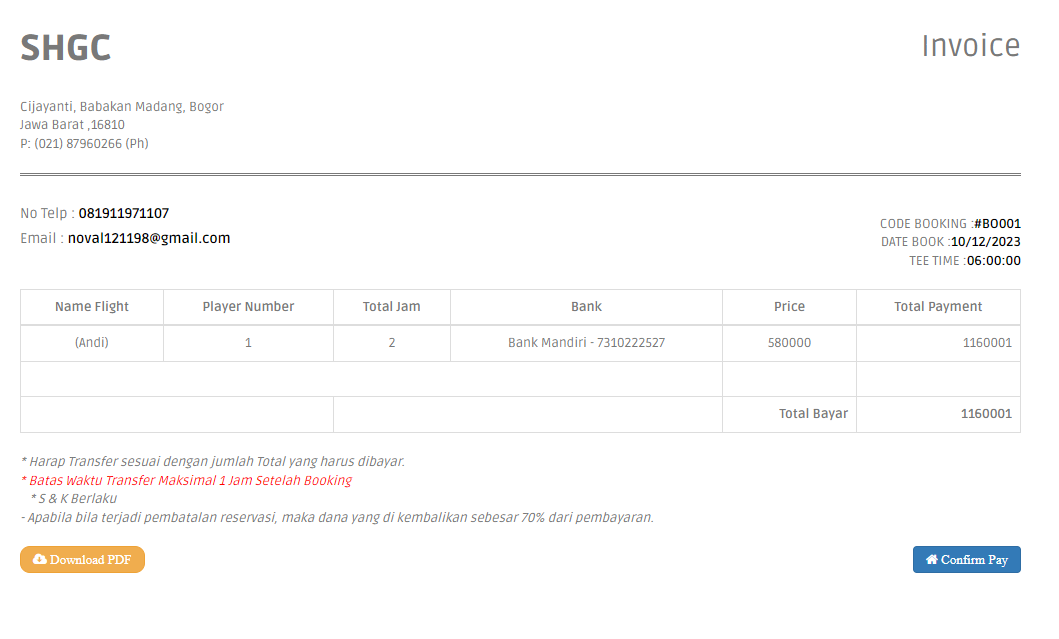Click the home icon on Confirm Pay
Image resolution: width=1059 pixels, height=639 pixels.
click(x=932, y=559)
